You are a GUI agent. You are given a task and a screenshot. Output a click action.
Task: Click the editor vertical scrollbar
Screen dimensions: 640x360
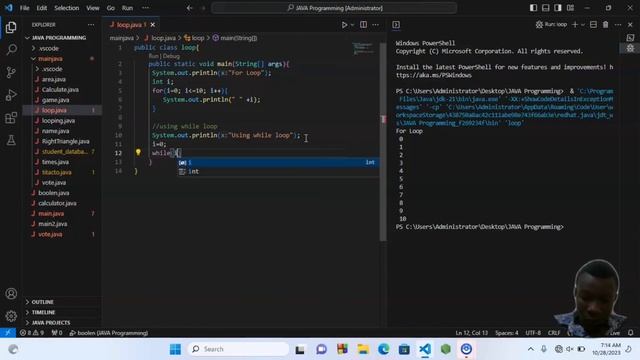[383, 141]
